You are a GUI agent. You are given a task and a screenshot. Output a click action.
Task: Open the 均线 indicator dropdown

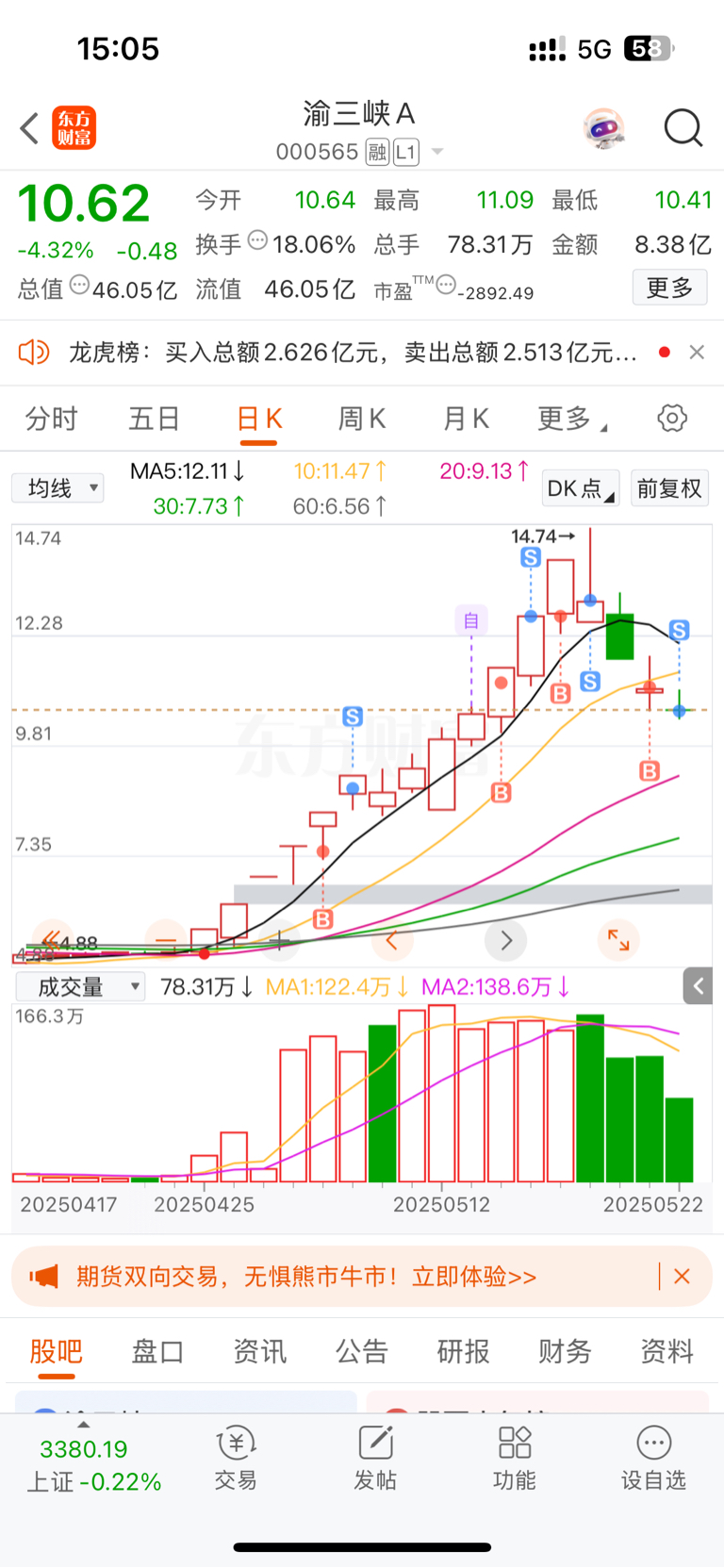(x=58, y=488)
